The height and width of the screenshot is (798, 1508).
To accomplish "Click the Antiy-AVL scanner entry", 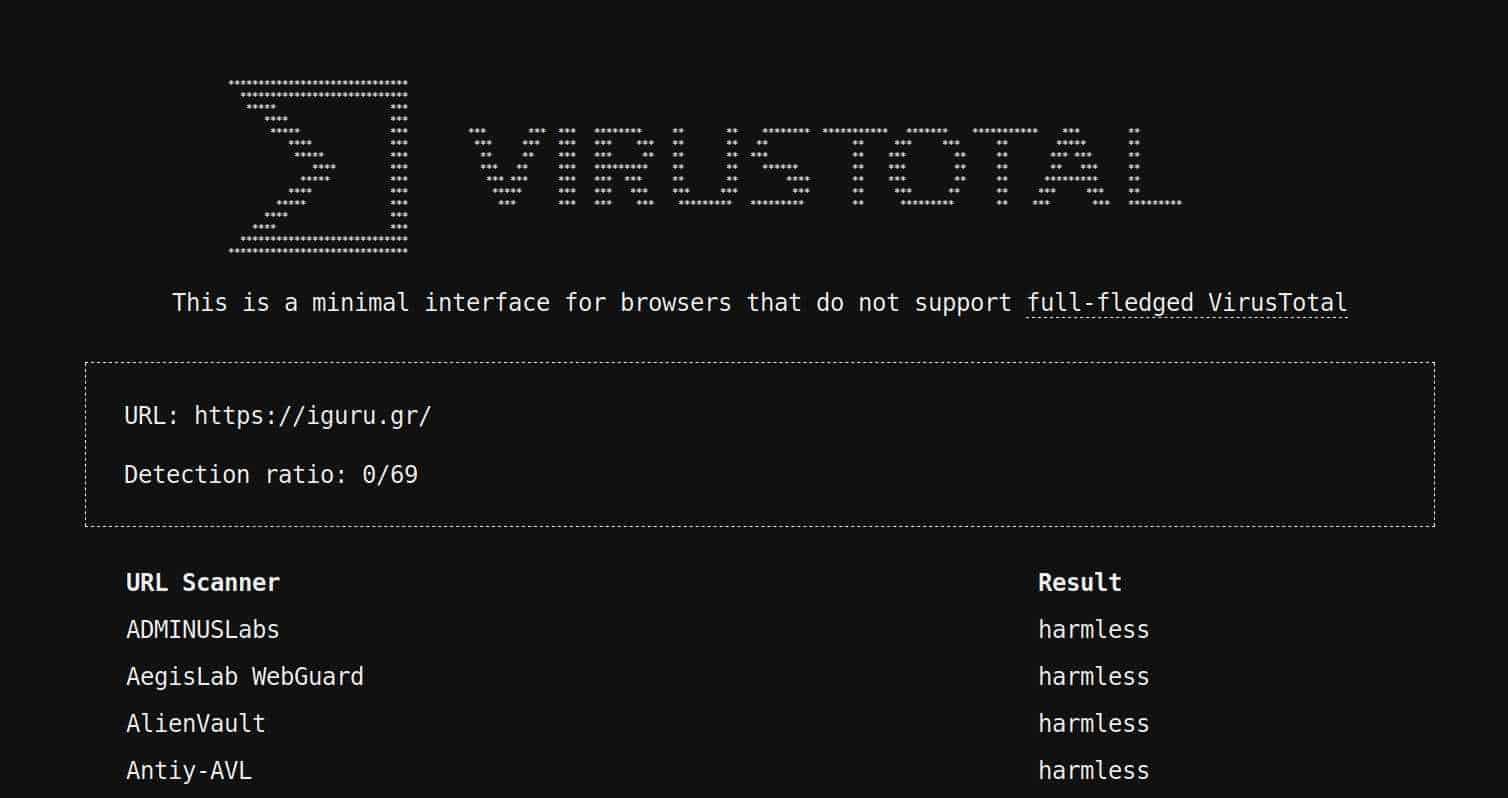I will (189, 770).
